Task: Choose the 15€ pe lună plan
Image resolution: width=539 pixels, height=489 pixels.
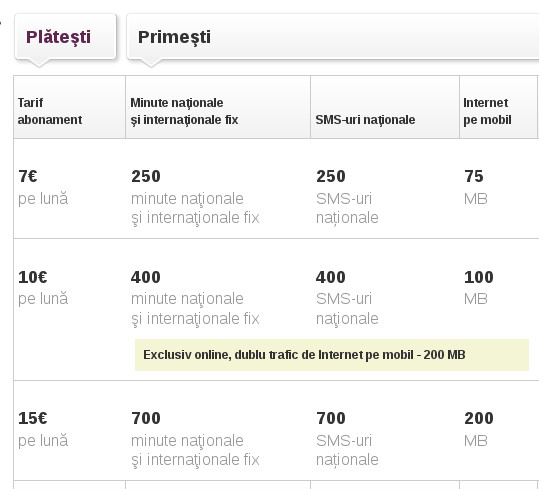Action: coord(43,429)
